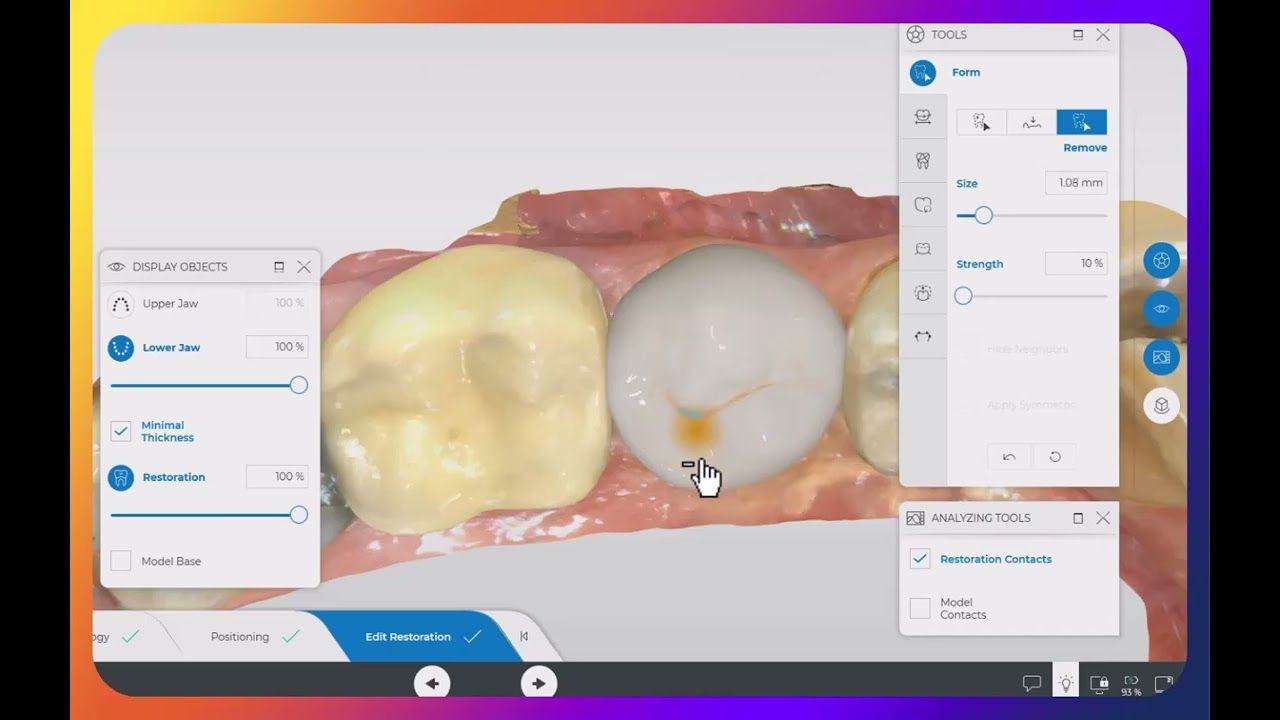Click the eye Display Objects round button

(x=1161, y=309)
